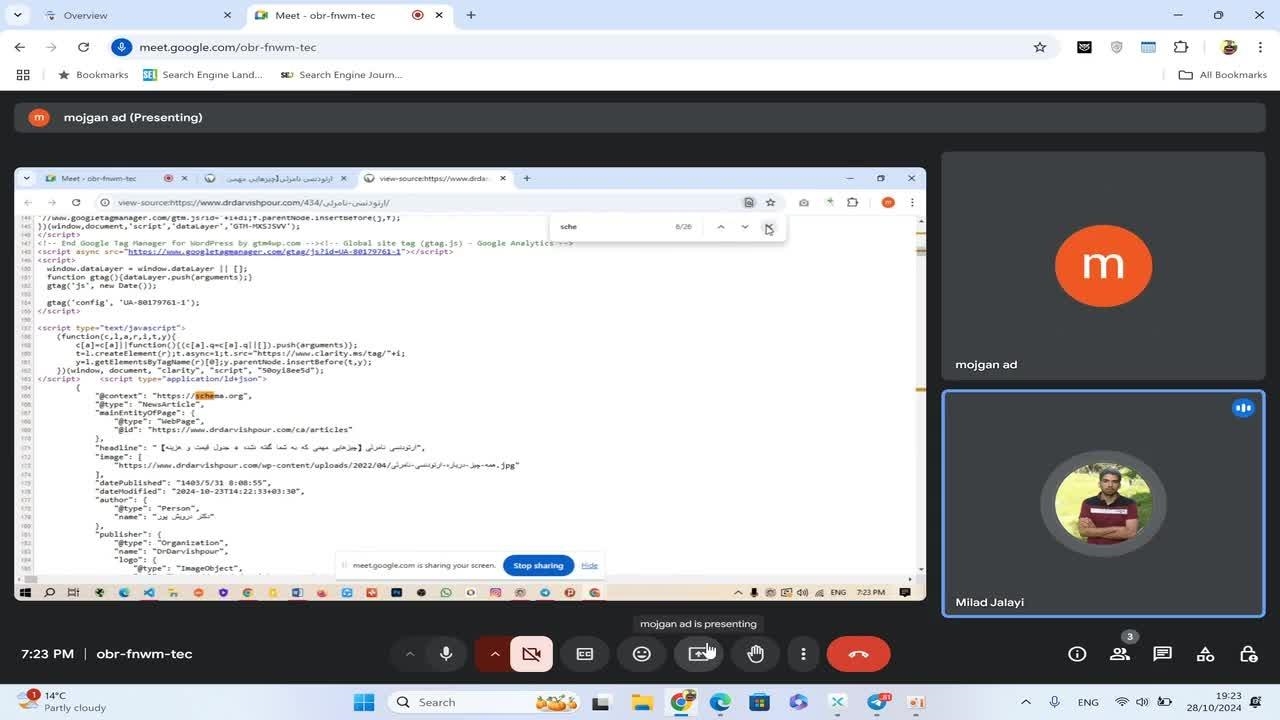Raise your hand in the meeting
This screenshot has height=720, width=1280.
point(756,654)
